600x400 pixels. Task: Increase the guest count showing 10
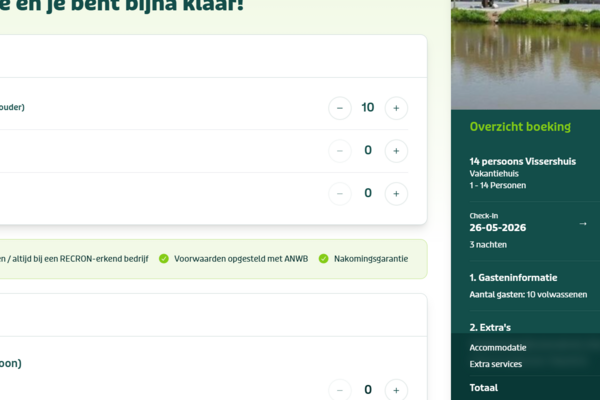coord(396,108)
